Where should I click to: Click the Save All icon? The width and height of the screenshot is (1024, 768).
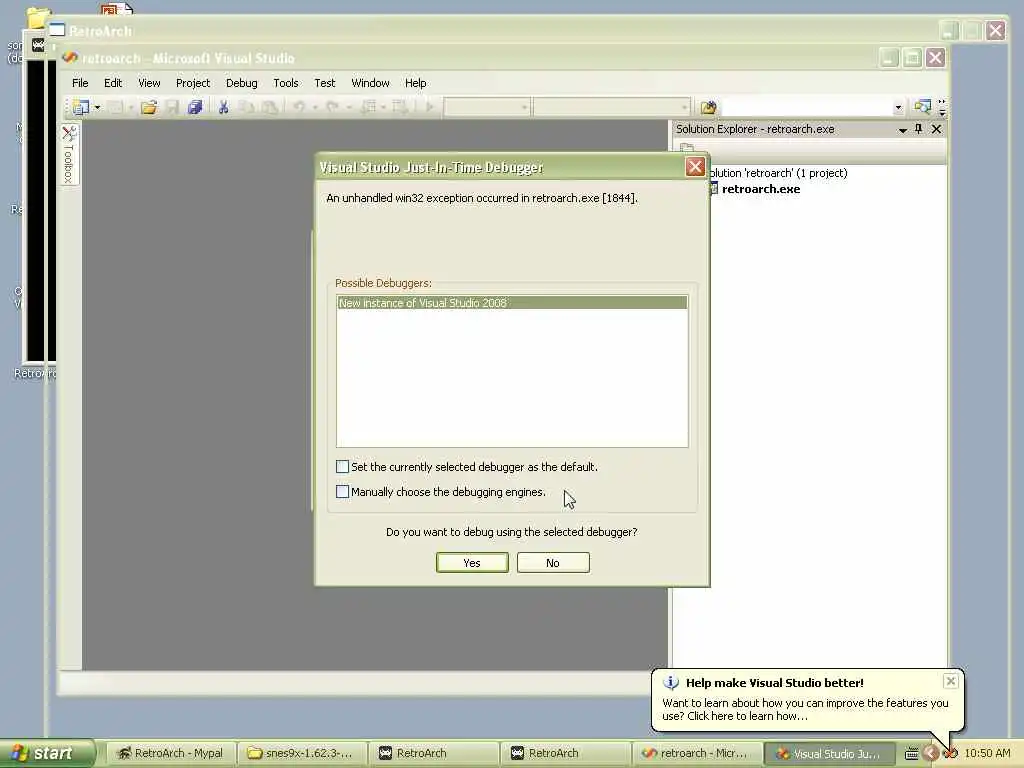point(195,106)
